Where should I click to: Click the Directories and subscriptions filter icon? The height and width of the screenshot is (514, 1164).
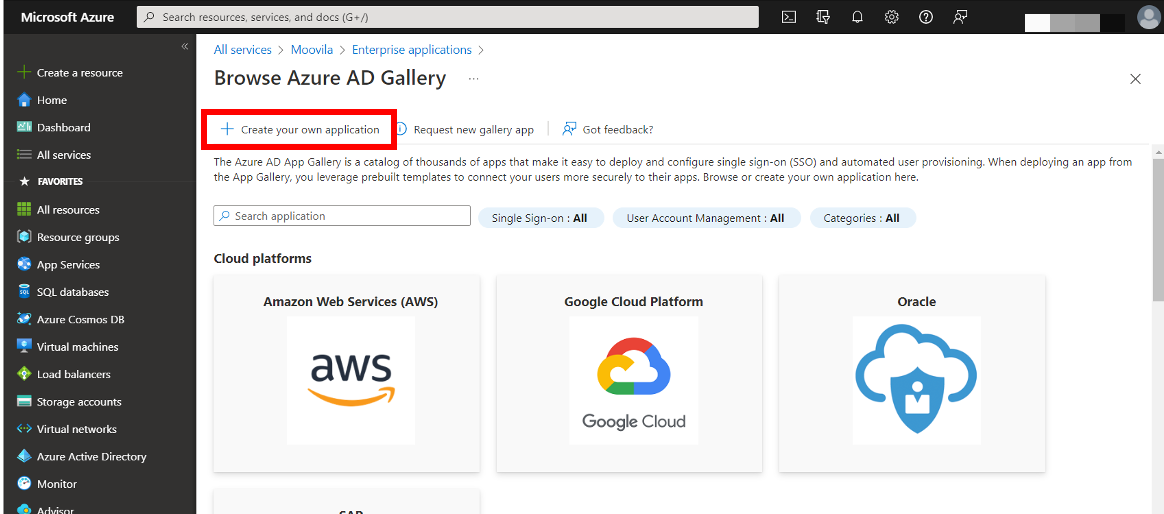823,17
